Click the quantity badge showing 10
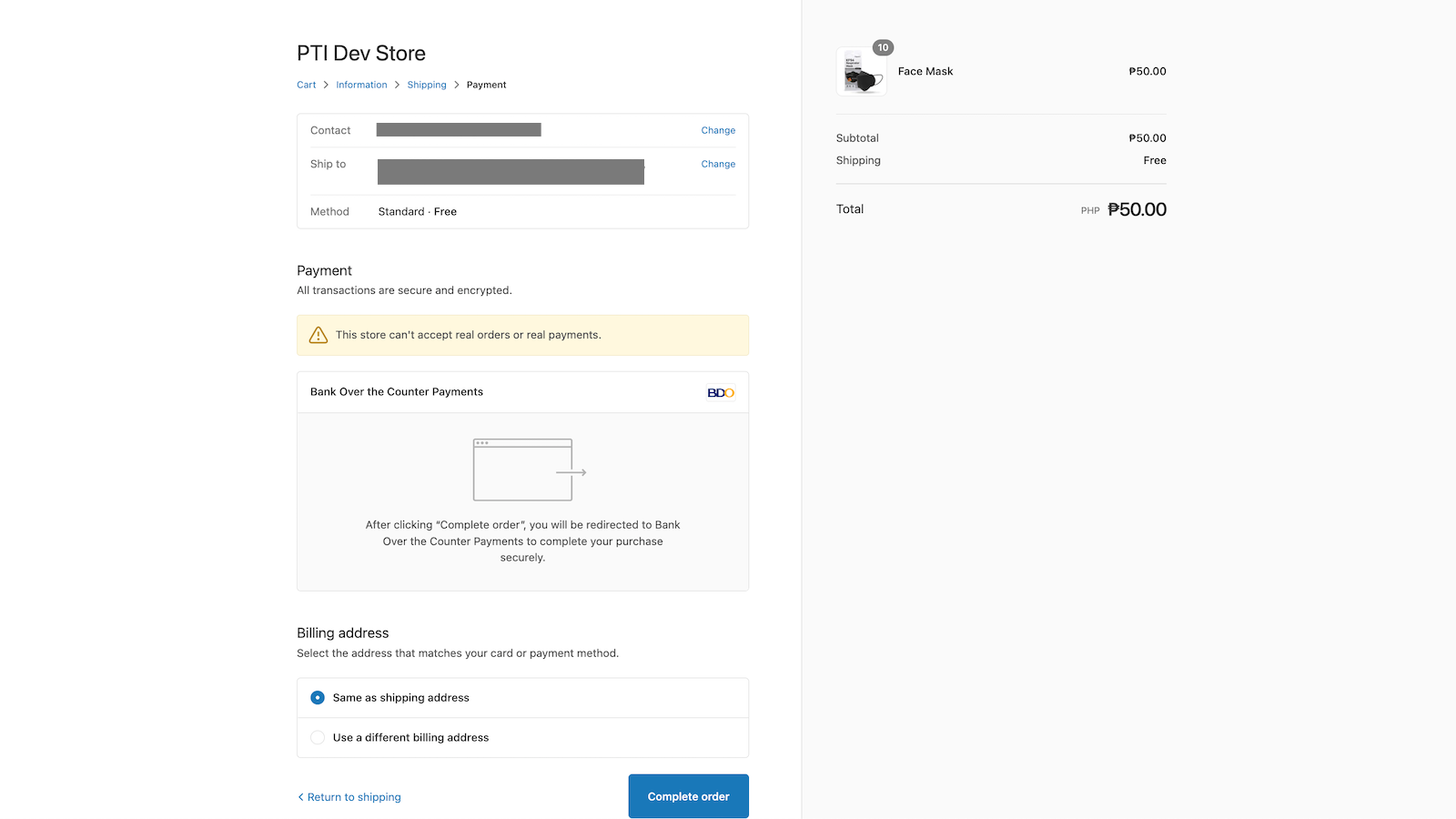 coord(883,47)
